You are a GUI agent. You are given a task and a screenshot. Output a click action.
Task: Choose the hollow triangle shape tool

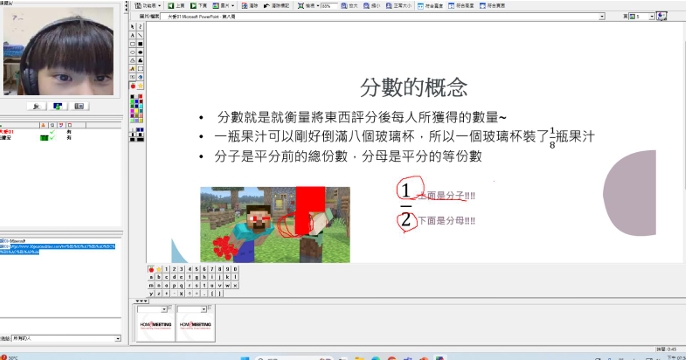click(x=133, y=60)
